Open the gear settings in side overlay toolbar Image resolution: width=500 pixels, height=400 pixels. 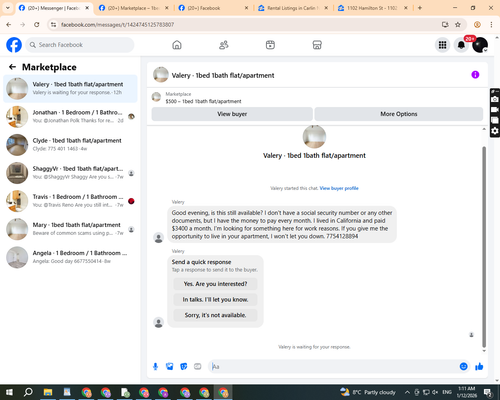(495, 131)
